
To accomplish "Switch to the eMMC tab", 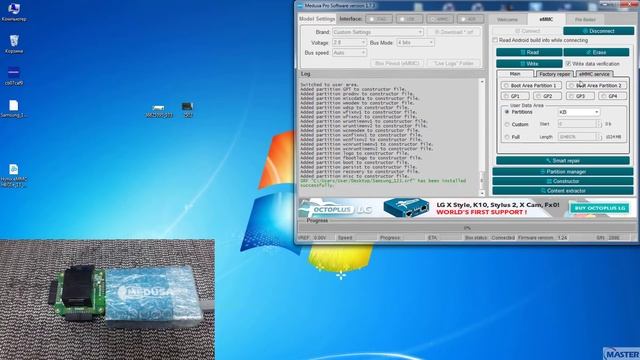I will pyautogui.click(x=546, y=19).
